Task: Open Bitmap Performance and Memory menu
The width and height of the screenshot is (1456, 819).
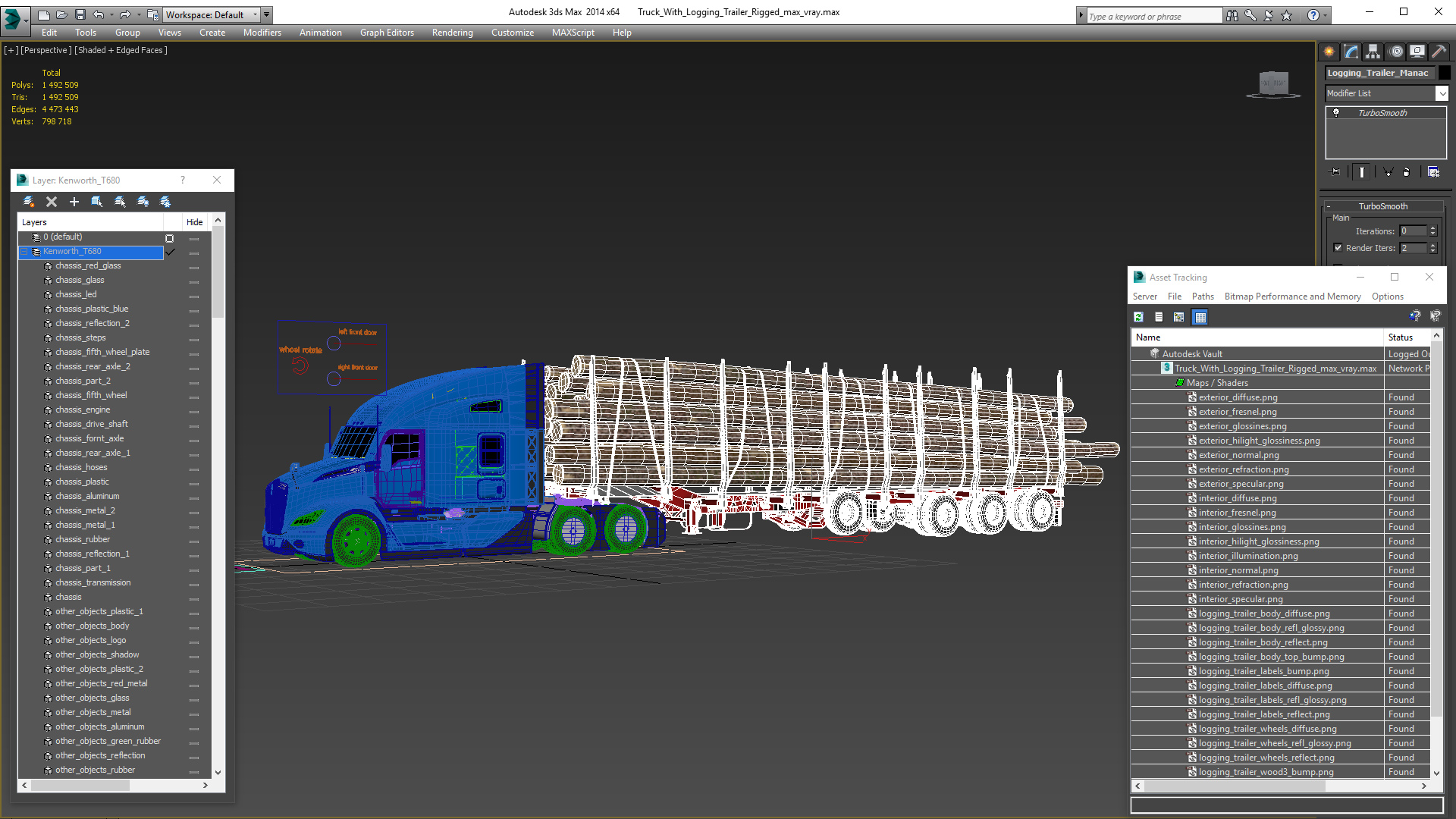Action: [1292, 297]
